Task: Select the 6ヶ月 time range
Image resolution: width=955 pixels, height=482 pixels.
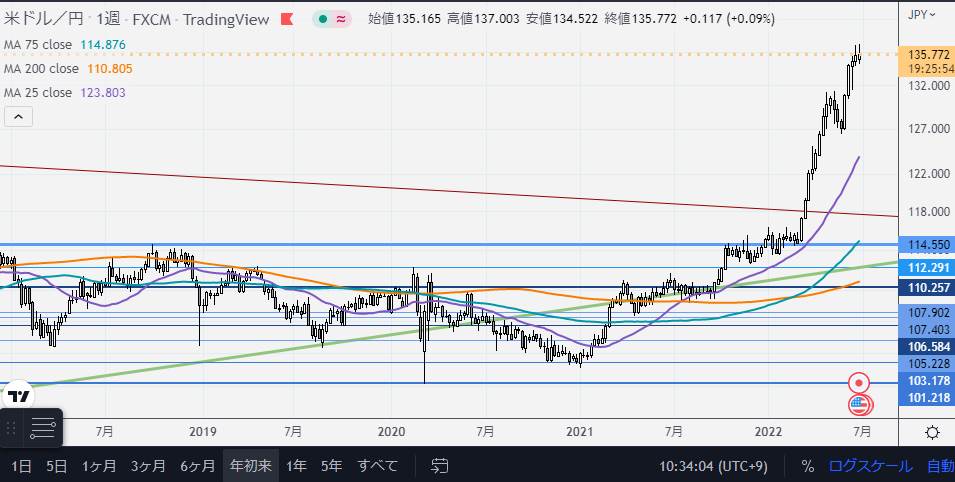Action: [198, 466]
